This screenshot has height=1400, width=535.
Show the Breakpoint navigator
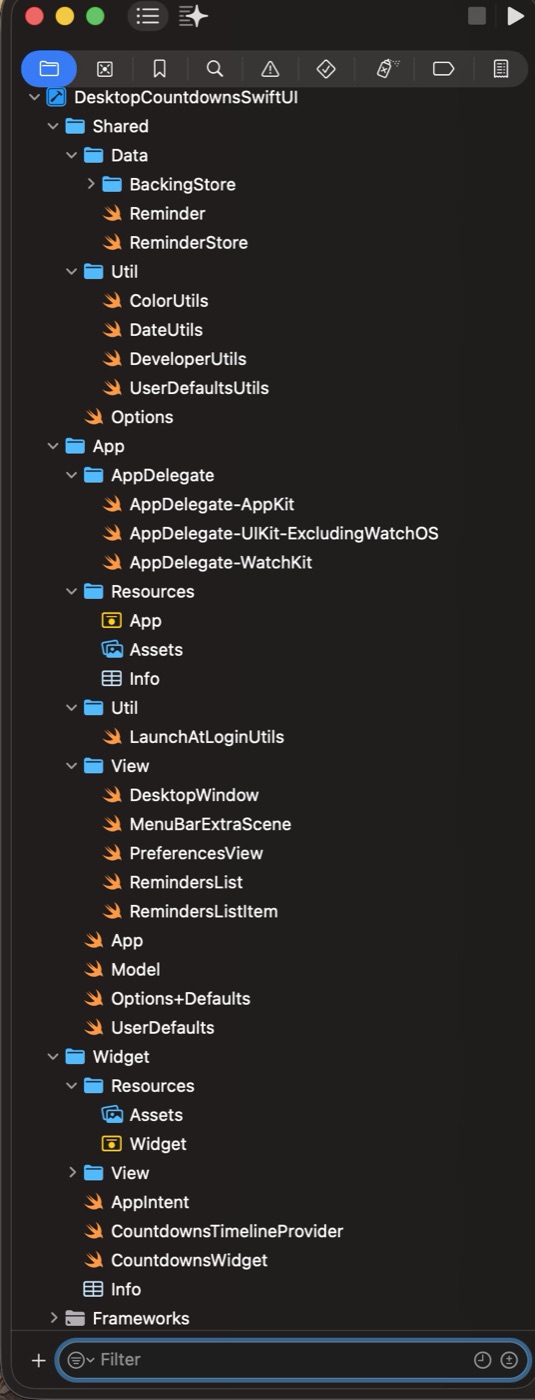(x=443, y=69)
